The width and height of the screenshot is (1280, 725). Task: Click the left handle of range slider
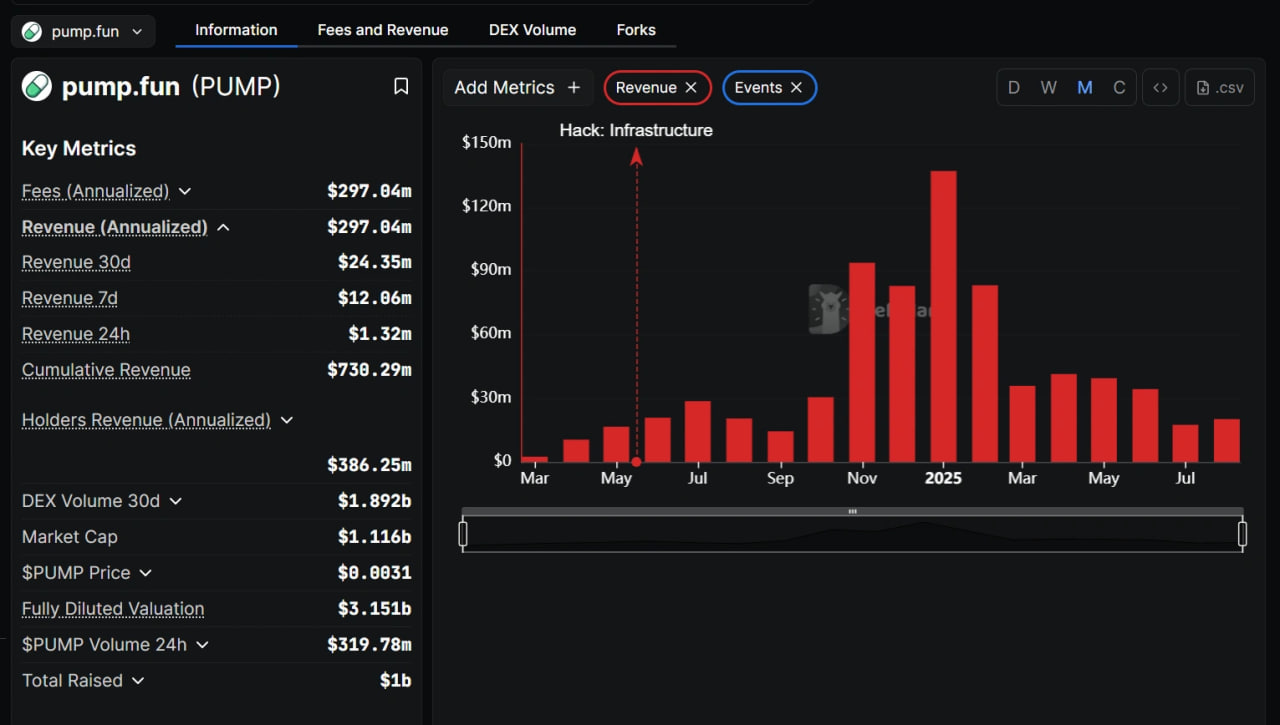(463, 535)
